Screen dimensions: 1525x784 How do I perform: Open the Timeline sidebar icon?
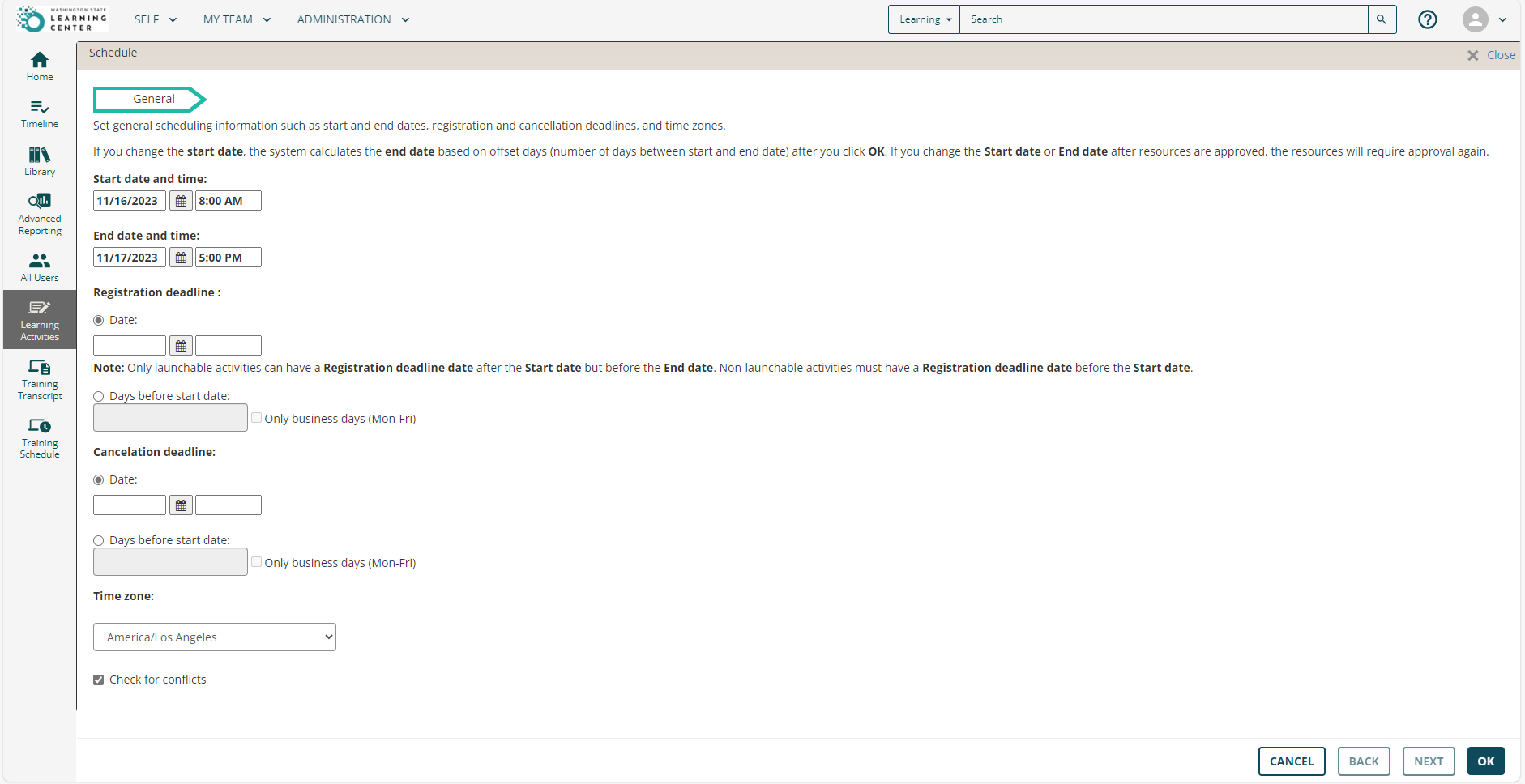click(x=40, y=114)
